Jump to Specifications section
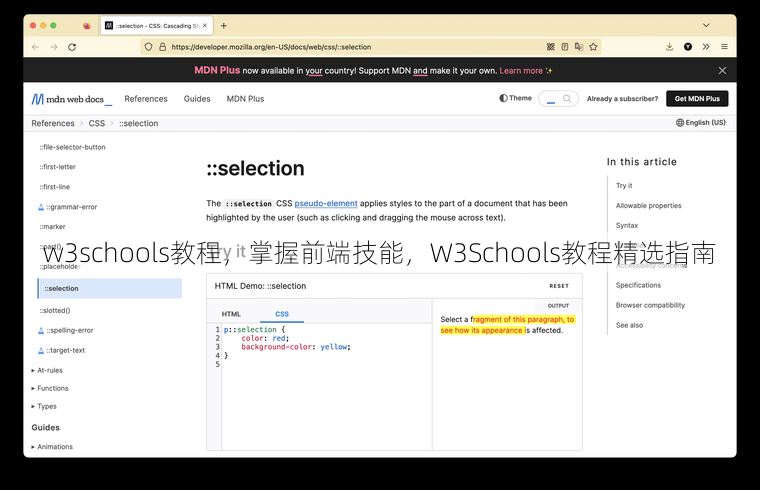This screenshot has height=490, width=760. click(638, 285)
